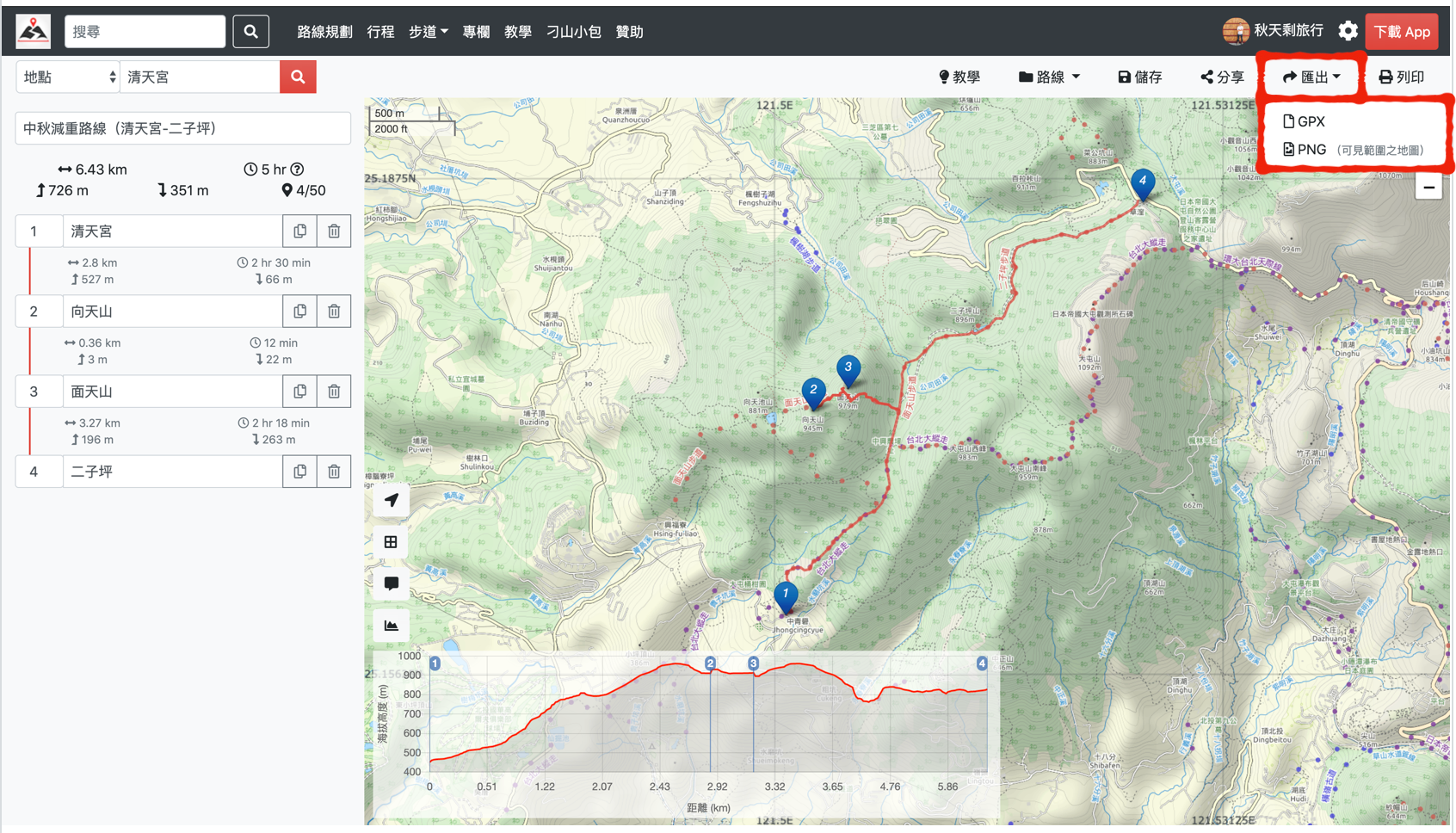The width and height of the screenshot is (1456, 833).
Task: Click the 儲存 save button
Action: [x=1140, y=77]
